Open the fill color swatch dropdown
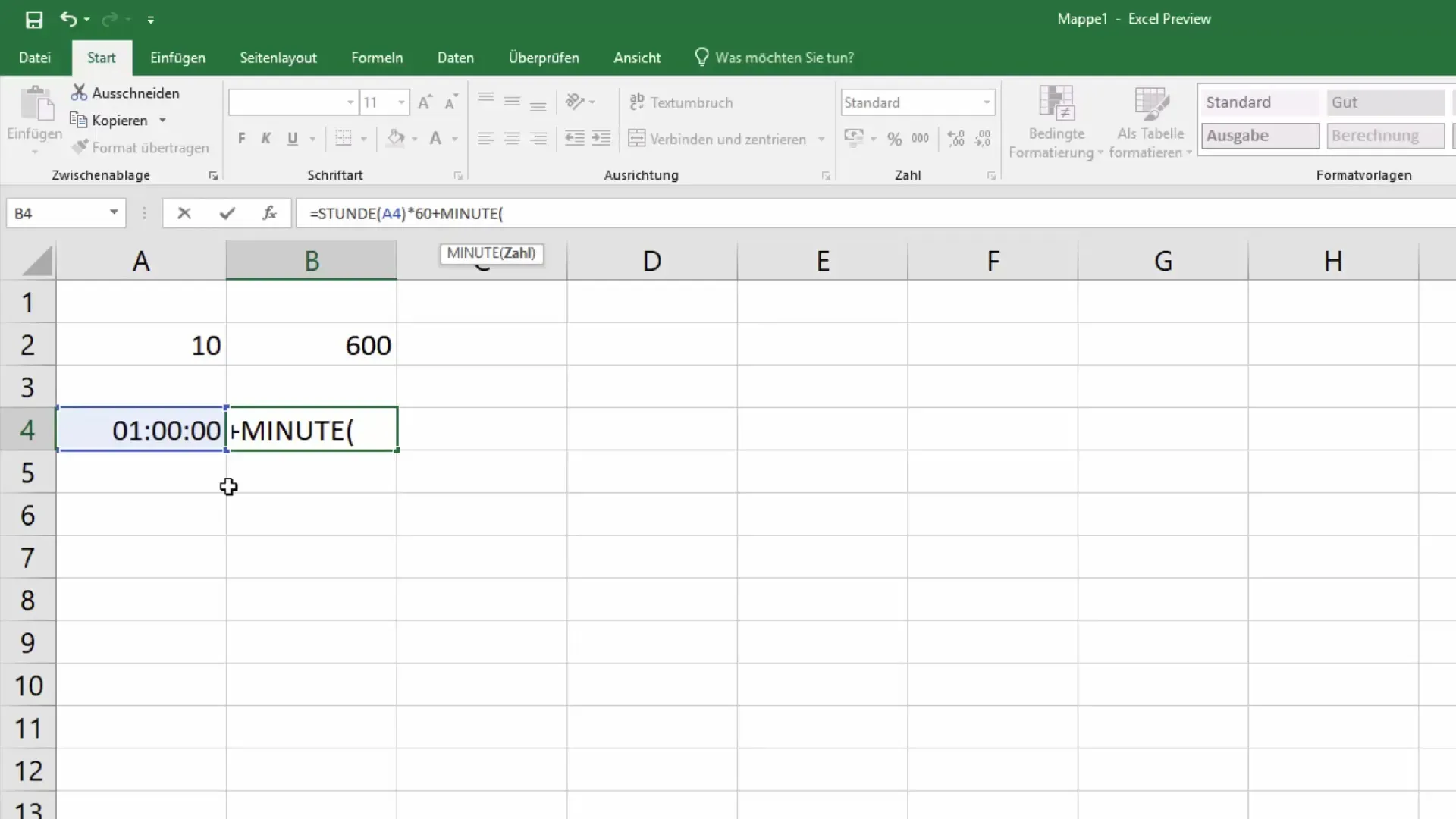Viewport: 1456px width, 819px height. point(414,138)
